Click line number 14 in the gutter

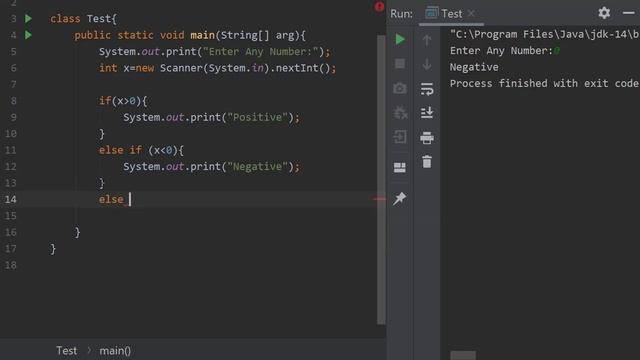(x=11, y=199)
